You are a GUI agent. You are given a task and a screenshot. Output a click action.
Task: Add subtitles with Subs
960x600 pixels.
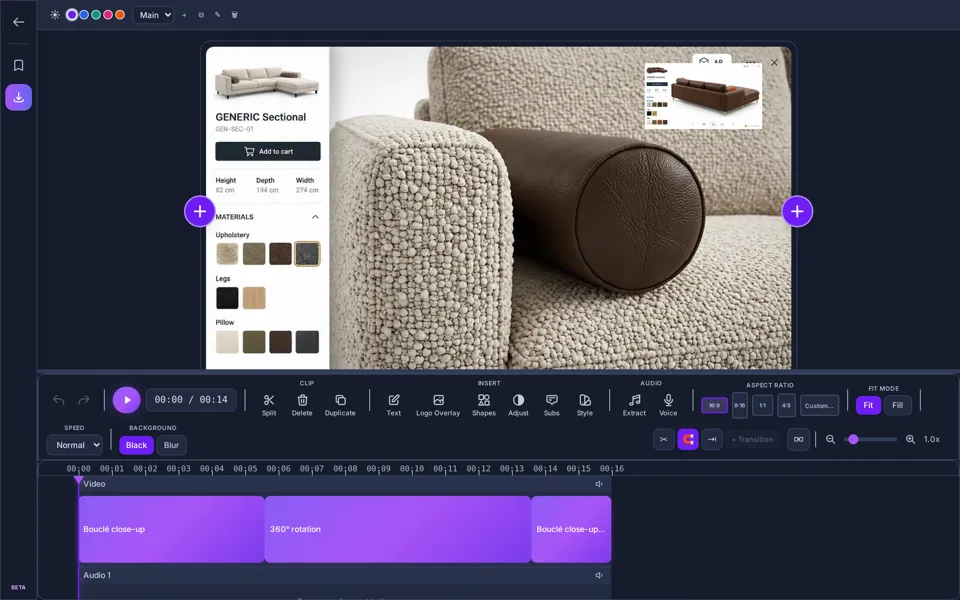(x=552, y=405)
